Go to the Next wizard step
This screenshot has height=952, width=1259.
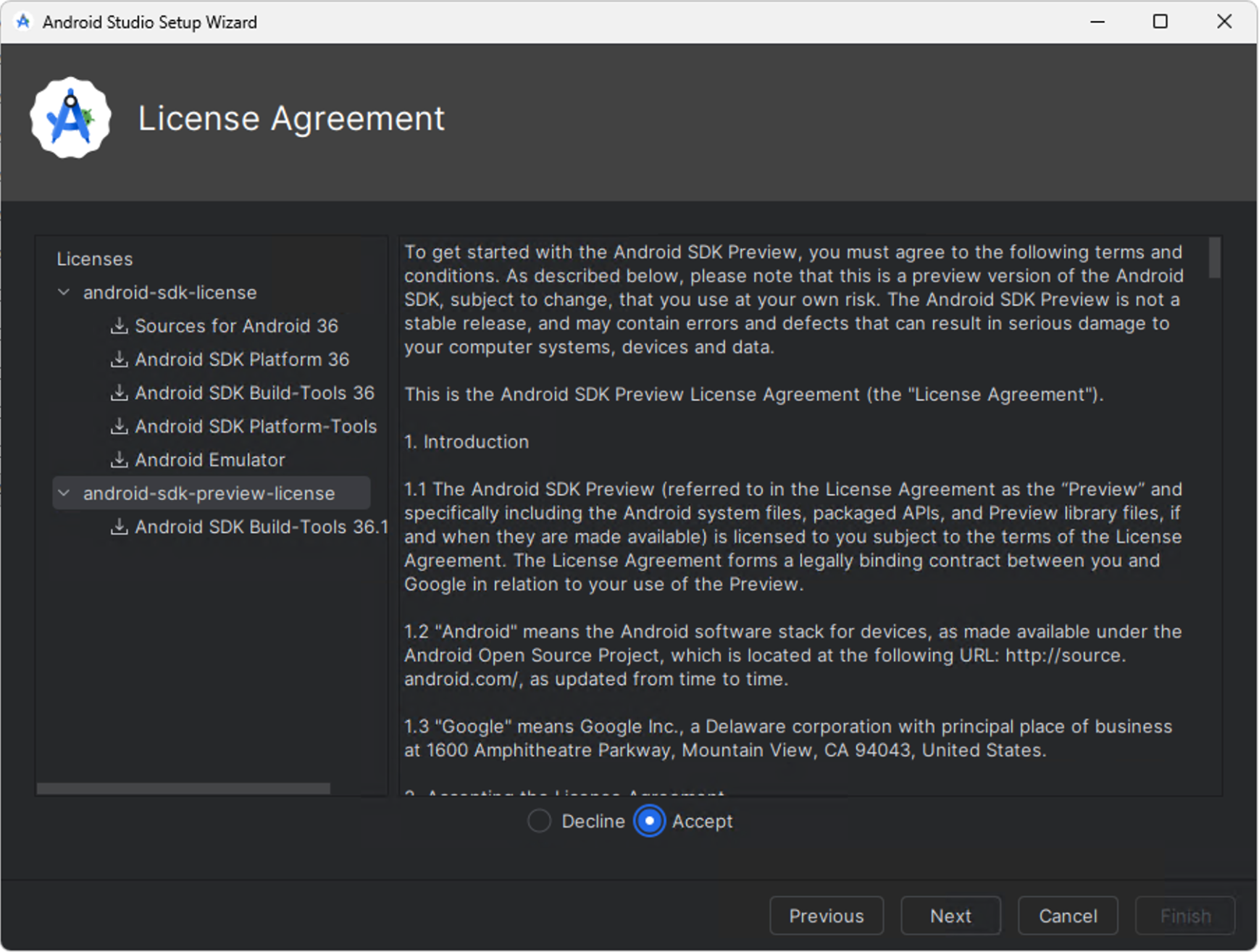click(950, 916)
